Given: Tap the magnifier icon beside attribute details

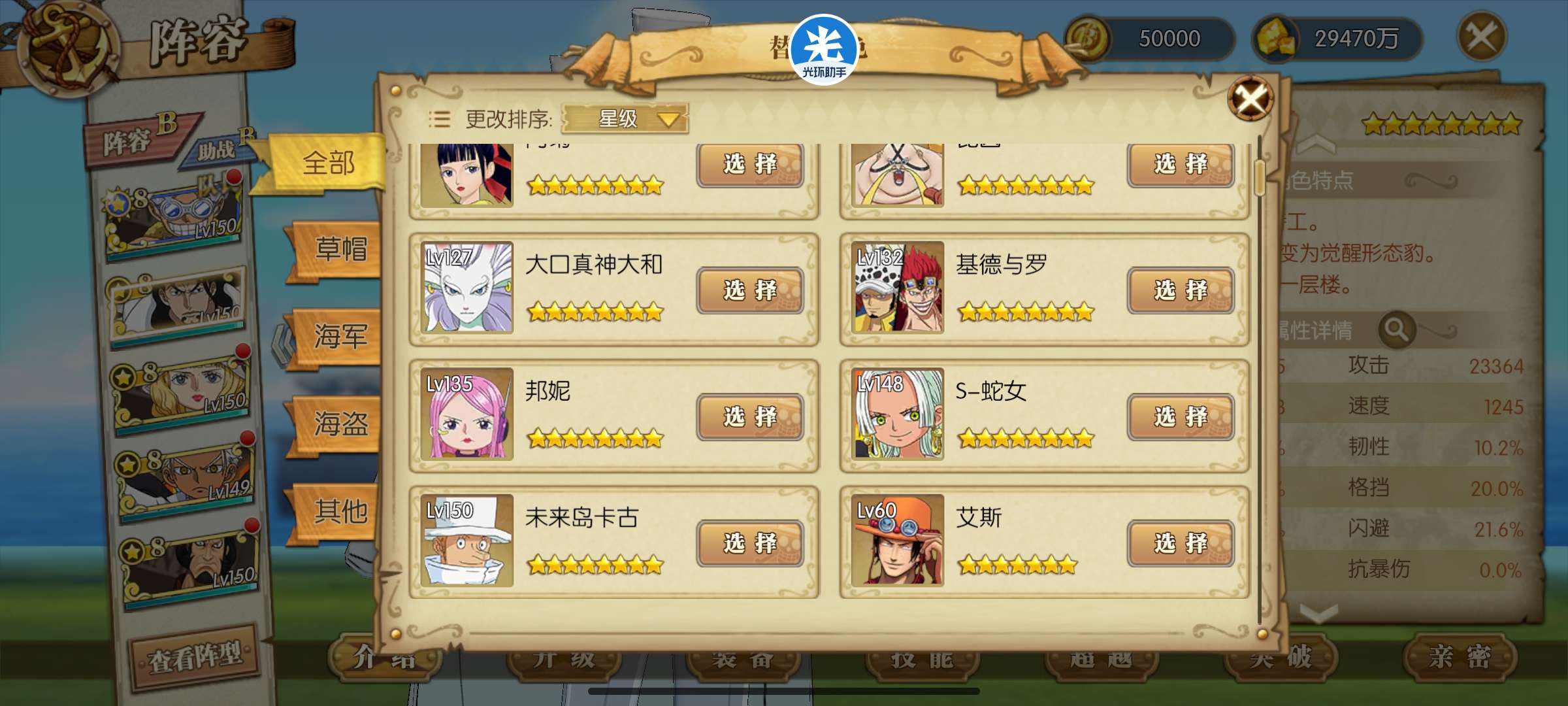Looking at the screenshot, I should click(x=1396, y=329).
